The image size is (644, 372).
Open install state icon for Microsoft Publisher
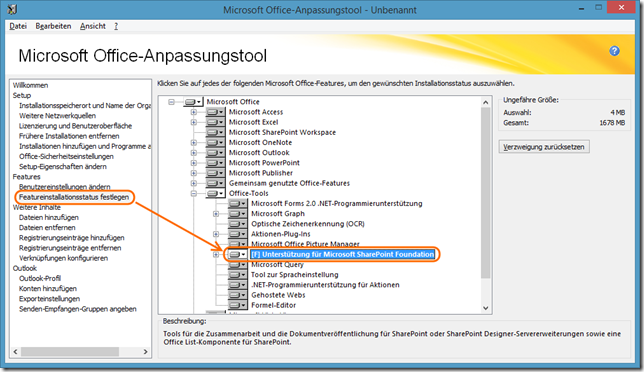[215, 173]
